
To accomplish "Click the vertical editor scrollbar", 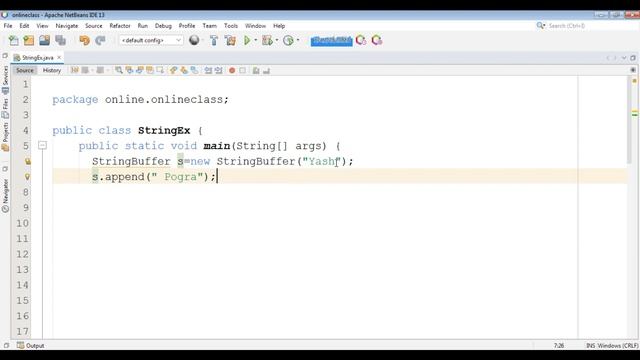I will (629, 120).
